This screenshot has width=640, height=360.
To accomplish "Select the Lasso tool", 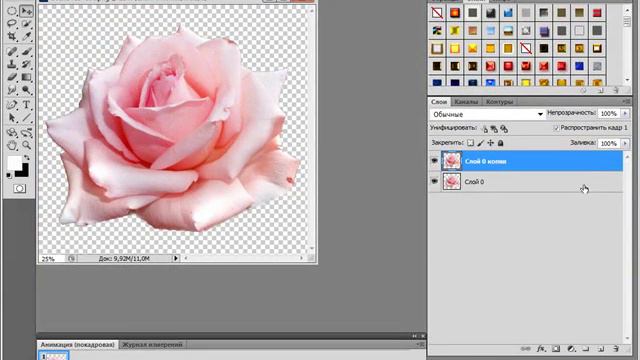I will (12, 24).
